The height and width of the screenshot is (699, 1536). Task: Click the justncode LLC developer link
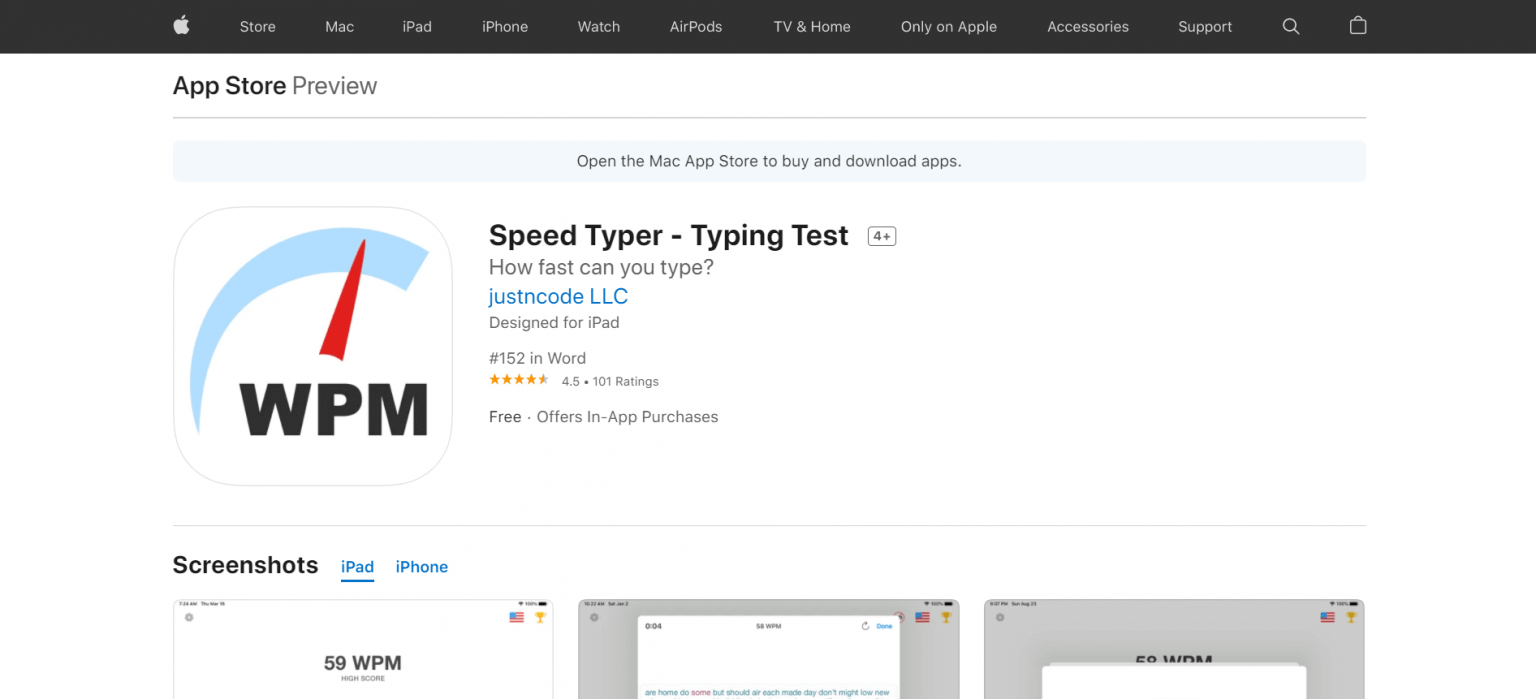[558, 296]
